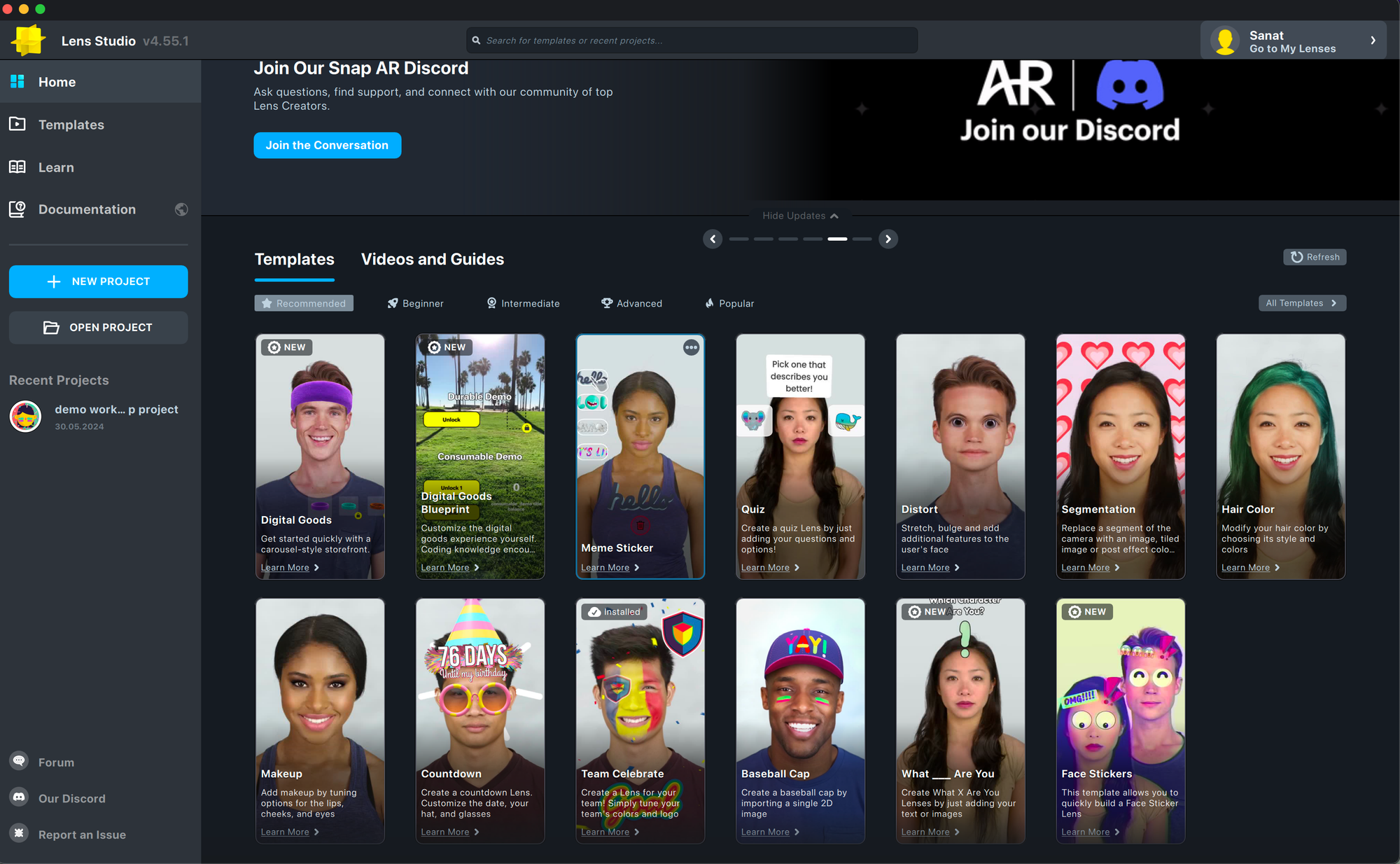This screenshot has height=864, width=1400.
Task: Open the All Templates dropdown
Action: click(x=1301, y=302)
